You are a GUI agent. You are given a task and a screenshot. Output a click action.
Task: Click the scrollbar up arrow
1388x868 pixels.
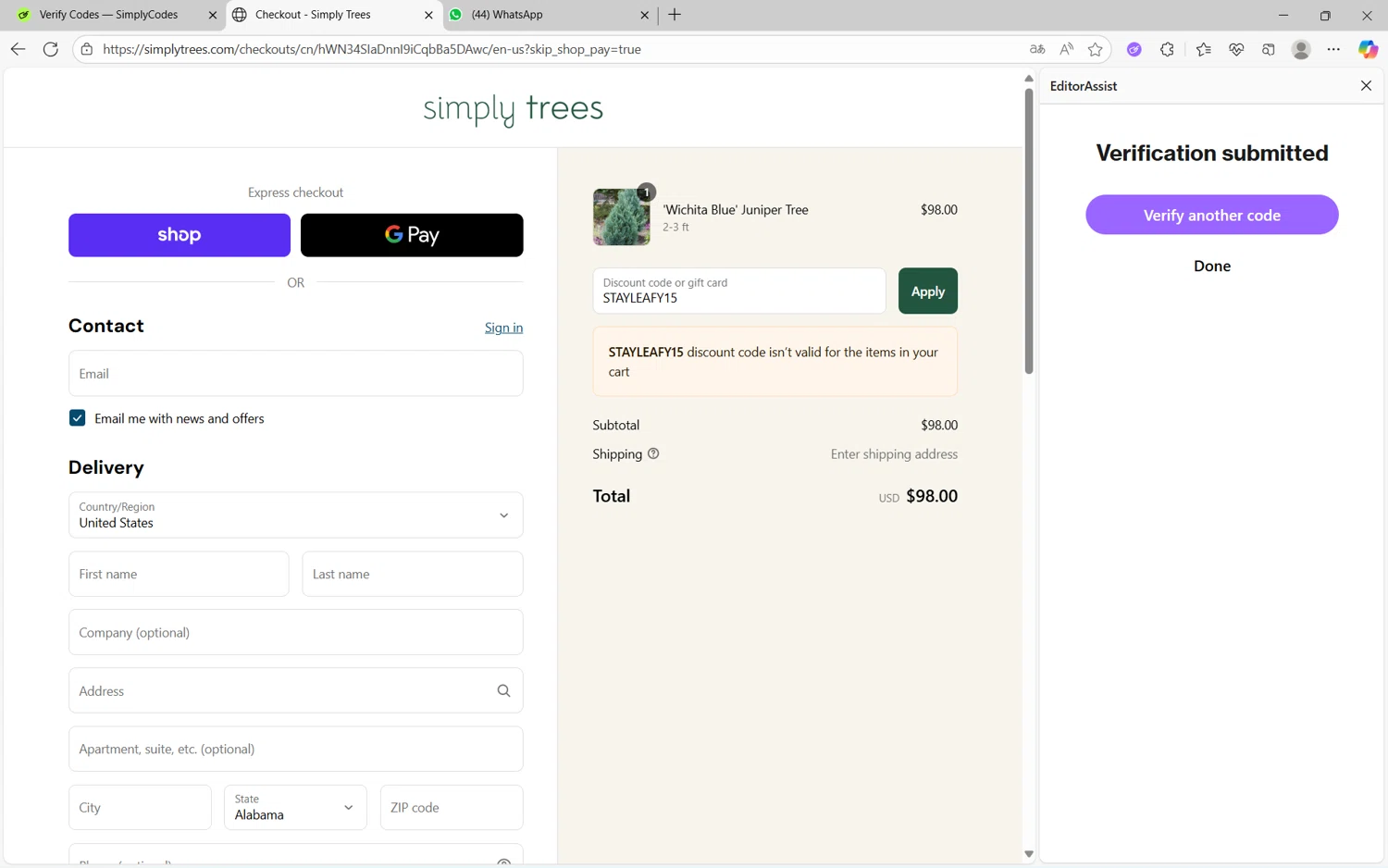(1028, 79)
